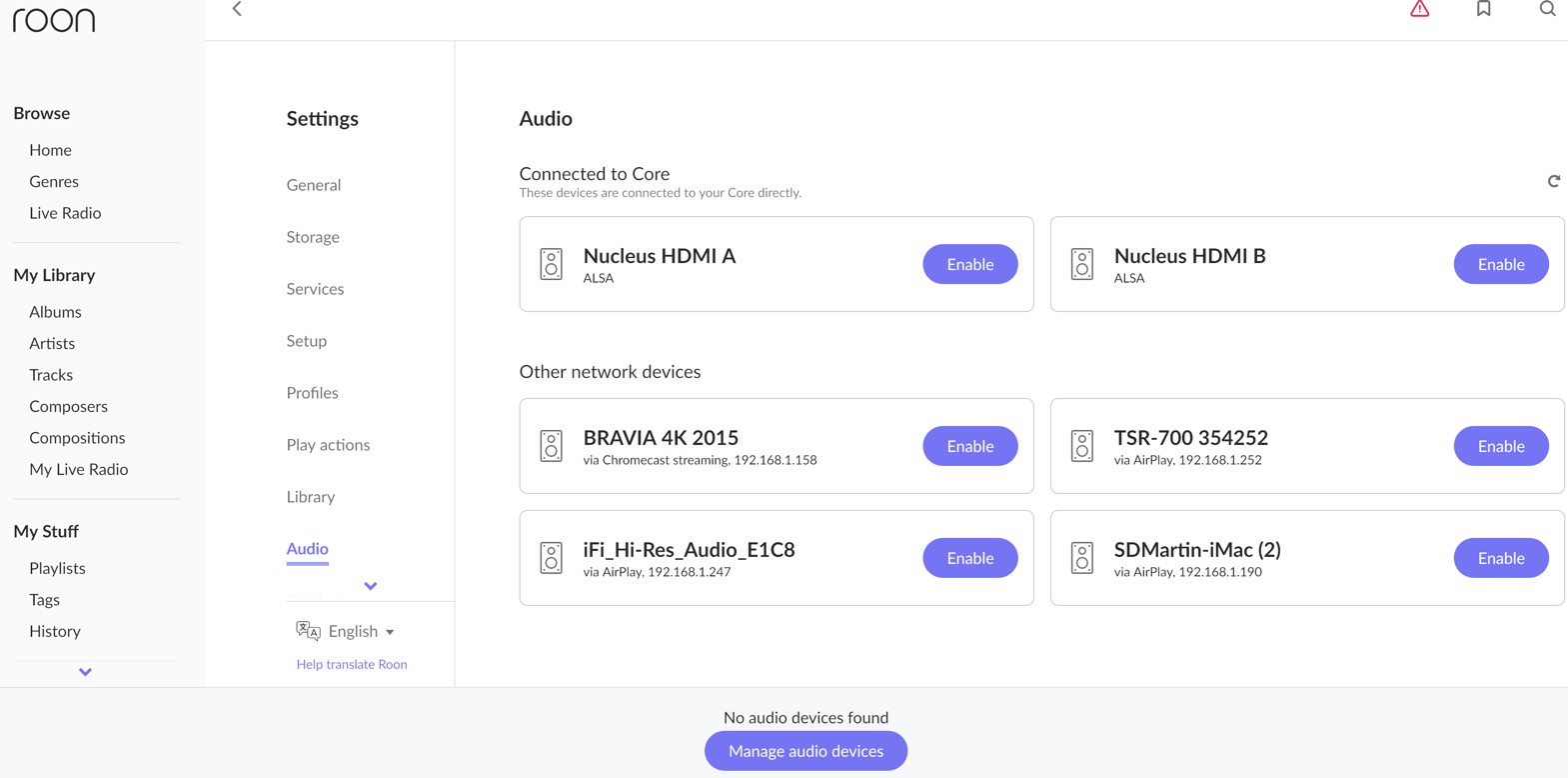Screen dimensions: 1568x778
Task: Click 'via Chromecast streaming, 192.168.1.158' text
Action: [700, 460]
